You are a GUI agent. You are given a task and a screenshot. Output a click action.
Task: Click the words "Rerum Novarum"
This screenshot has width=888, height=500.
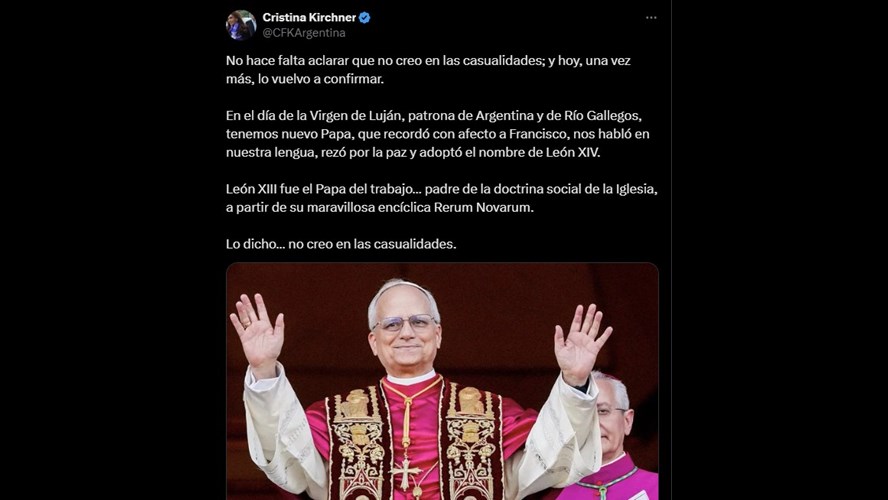pos(483,207)
